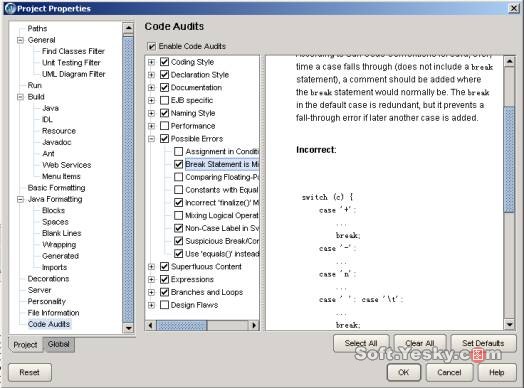Click the Reset button
524x388 pixels.
(x=29, y=372)
